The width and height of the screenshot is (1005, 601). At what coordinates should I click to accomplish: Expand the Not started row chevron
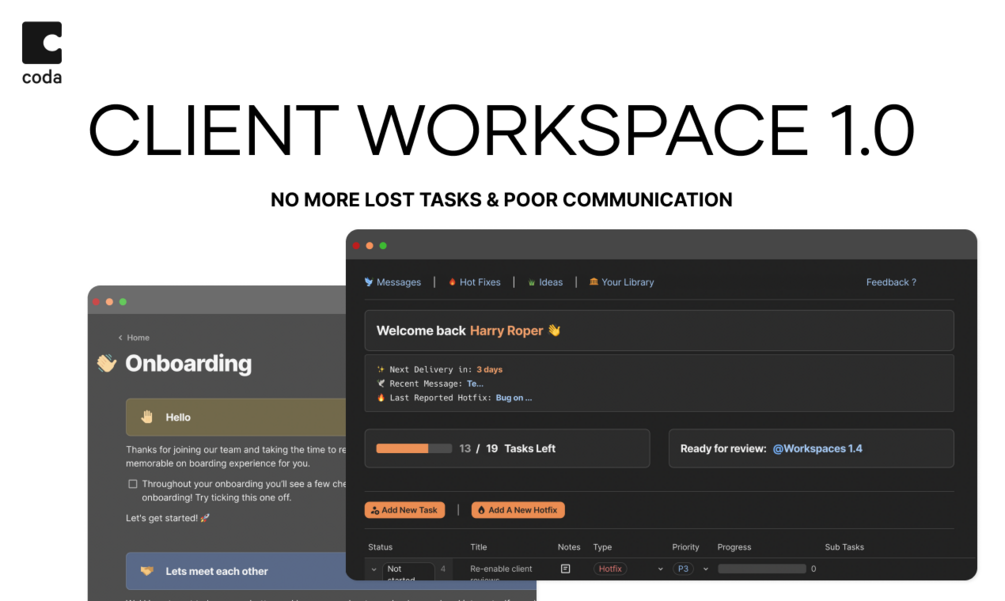[x=374, y=569]
